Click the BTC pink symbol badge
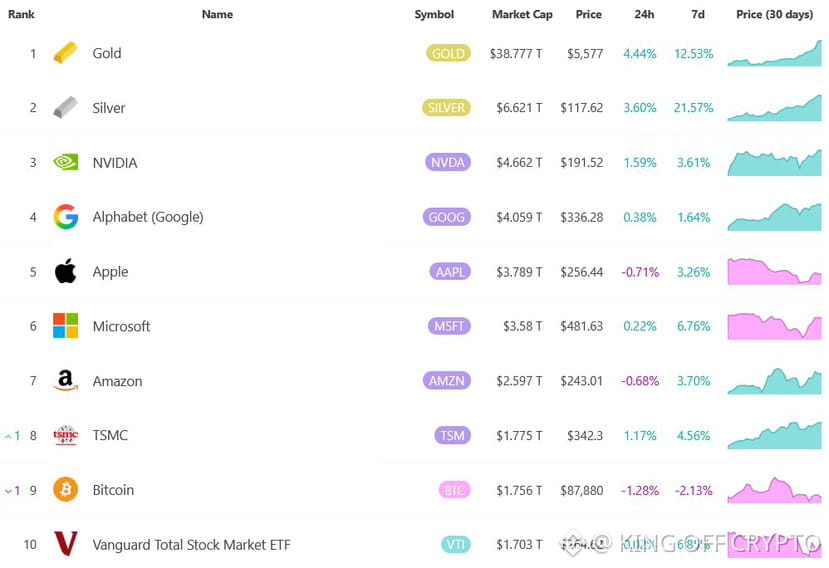The image size is (829, 568). pyautogui.click(x=453, y=490)
